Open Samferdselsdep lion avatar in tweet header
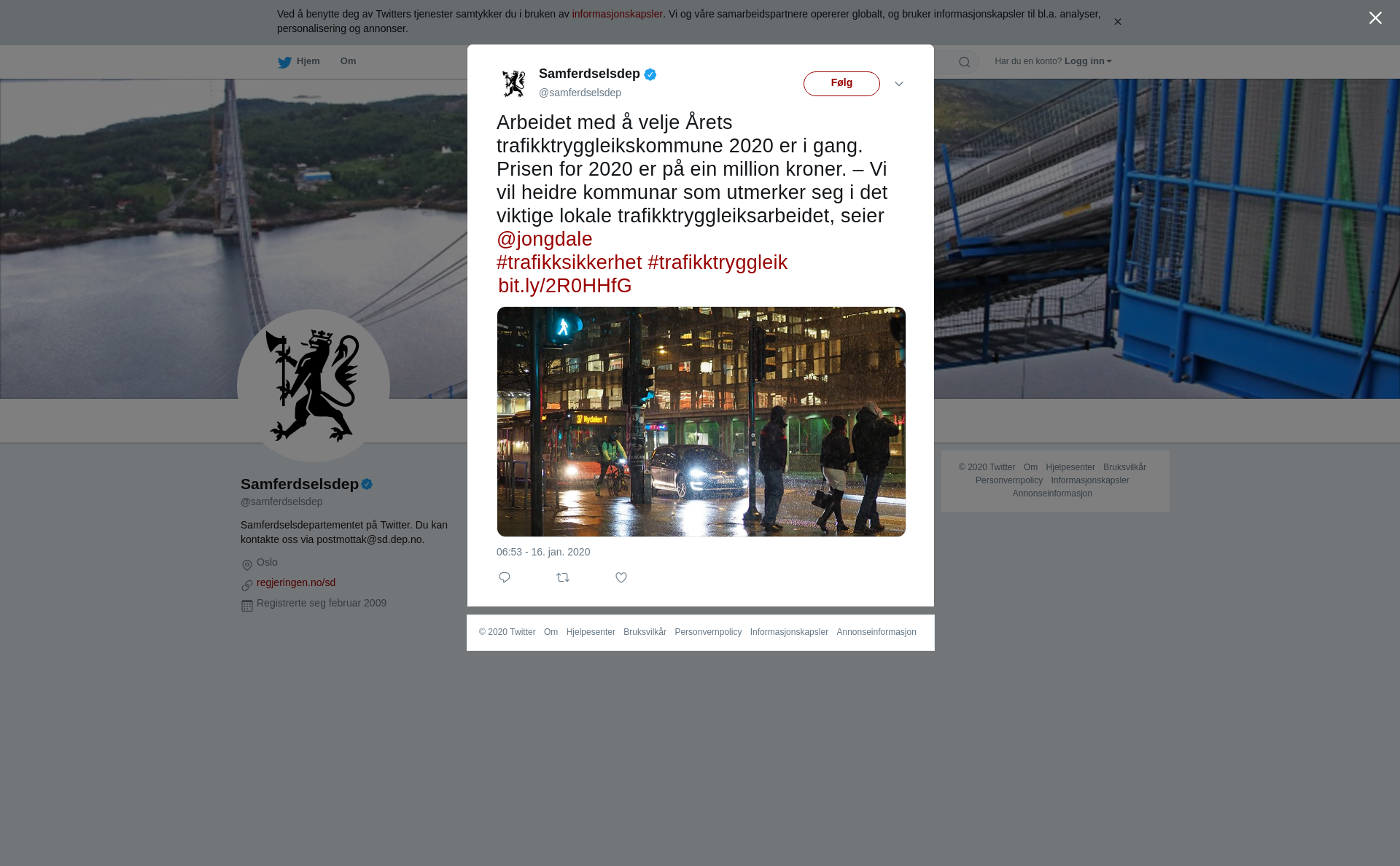 pos(514,83)
